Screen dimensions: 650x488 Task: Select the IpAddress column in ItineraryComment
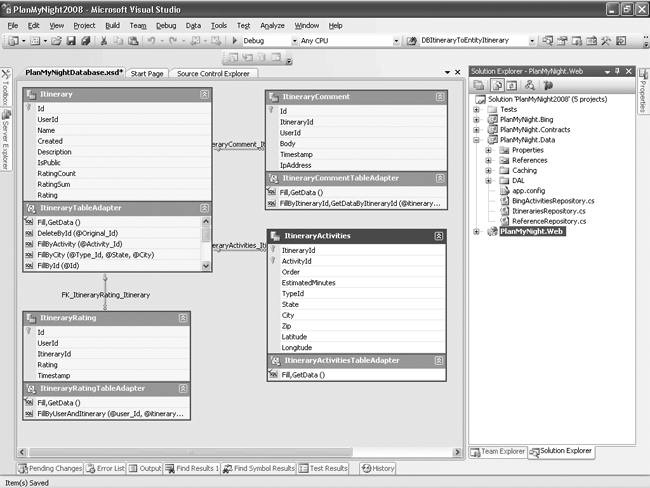coord(357,165)
